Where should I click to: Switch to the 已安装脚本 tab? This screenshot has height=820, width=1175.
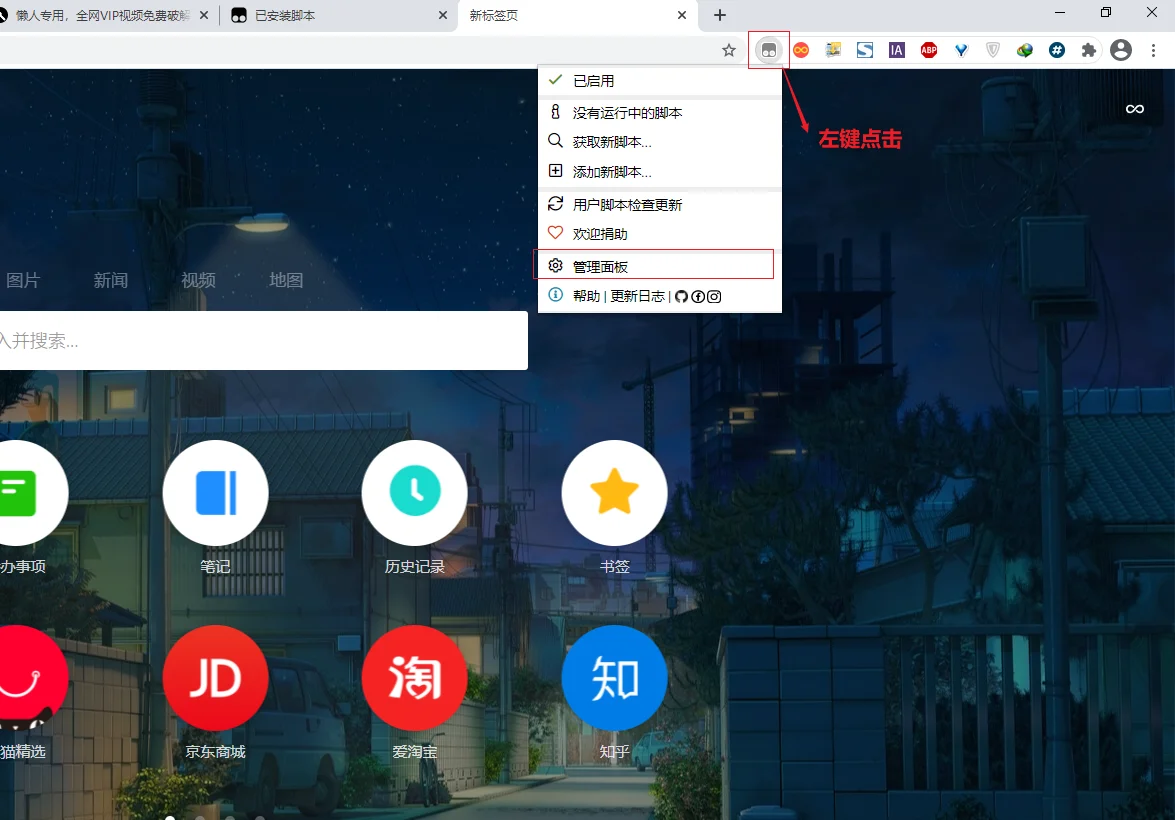[x=338, y=15]
